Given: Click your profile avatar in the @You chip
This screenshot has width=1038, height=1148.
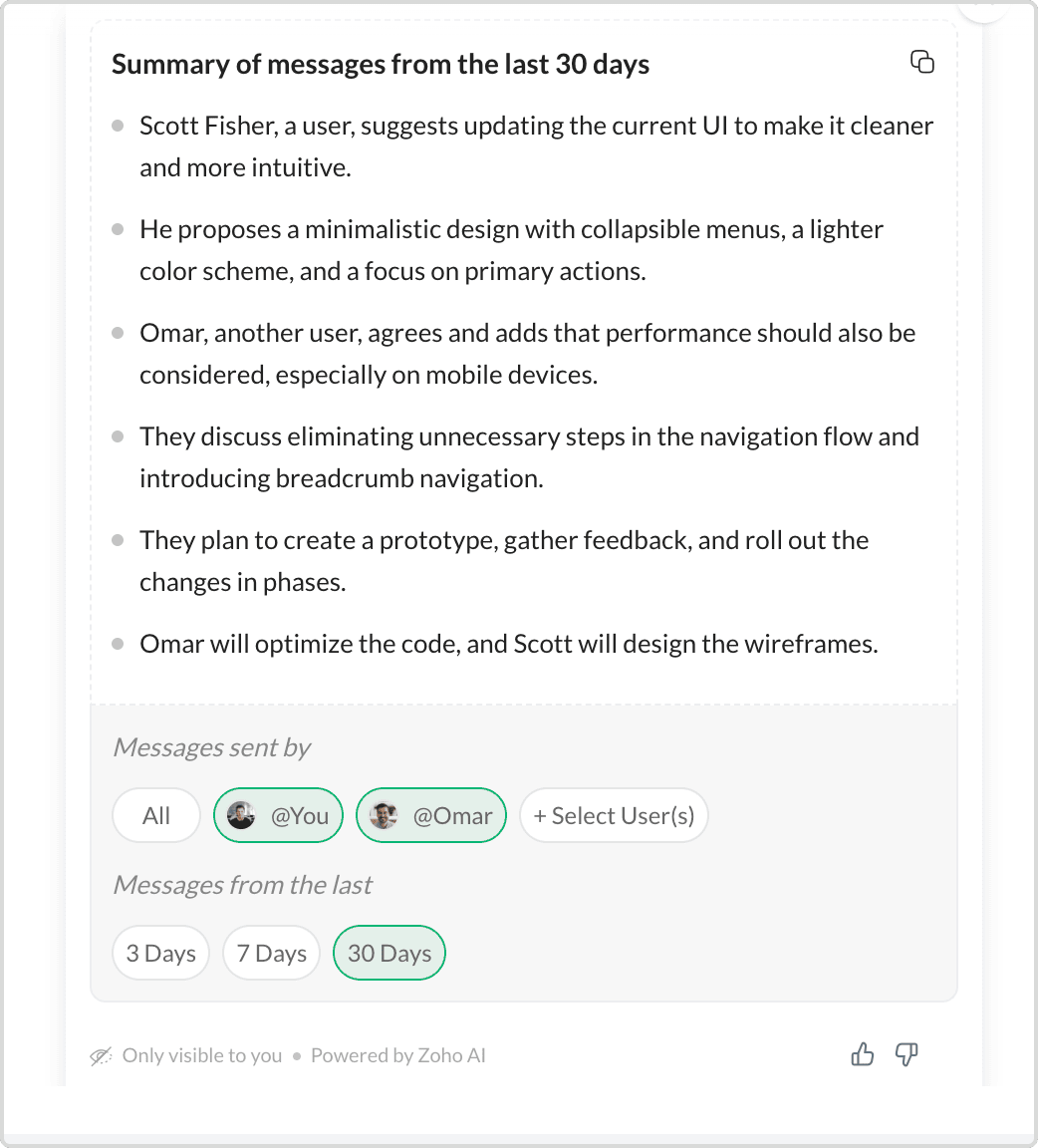Looking at the screenshot, I should tap(241, 816).
